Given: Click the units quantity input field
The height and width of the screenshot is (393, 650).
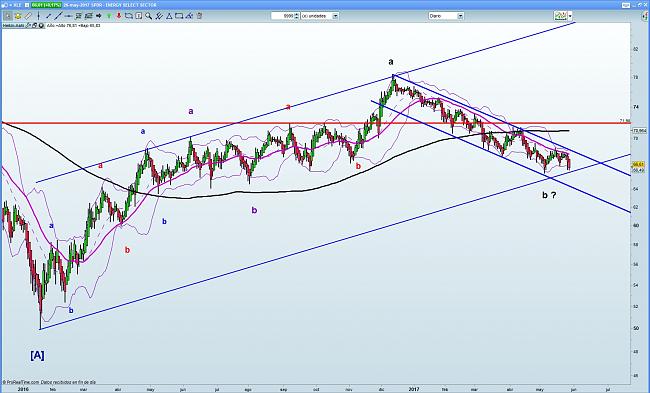Looking at the screenshot, I should pyautogui.click(x=283, y=16).
